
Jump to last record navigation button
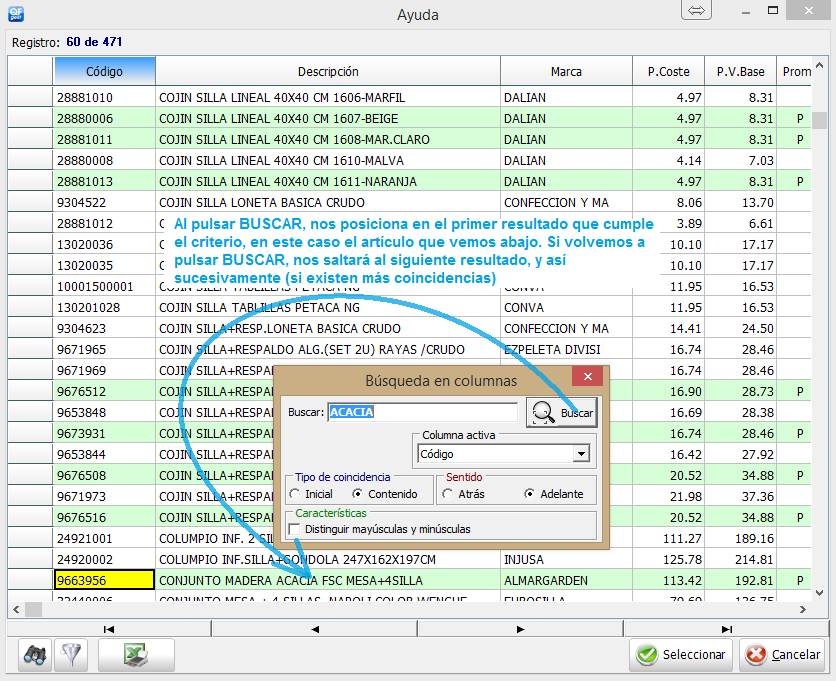[726, 629]
